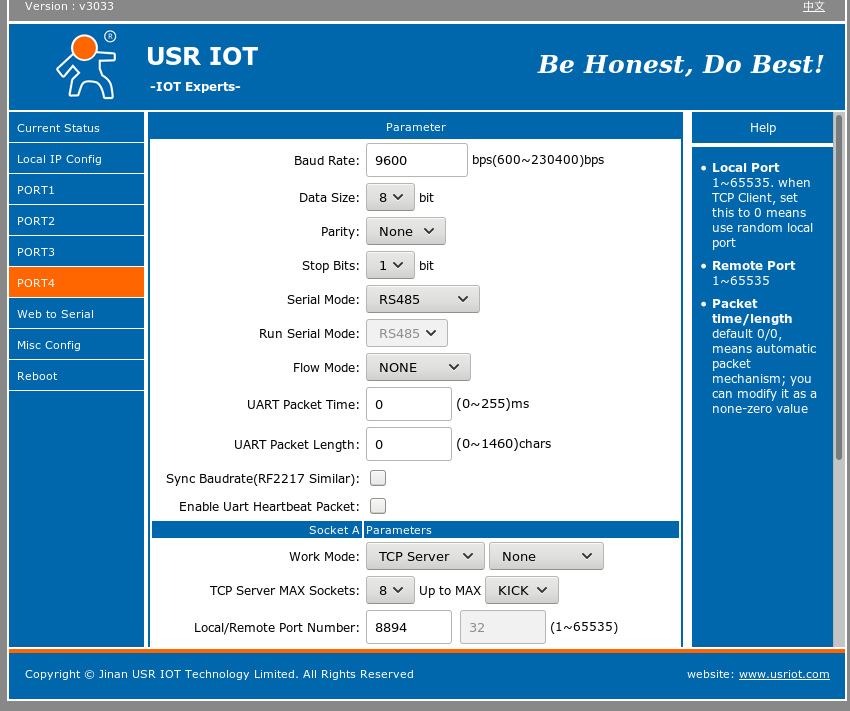Click the USR IOT logo icon
Image resolution: width=850 pixels, height=711 pixels.
tap(86, 64)
